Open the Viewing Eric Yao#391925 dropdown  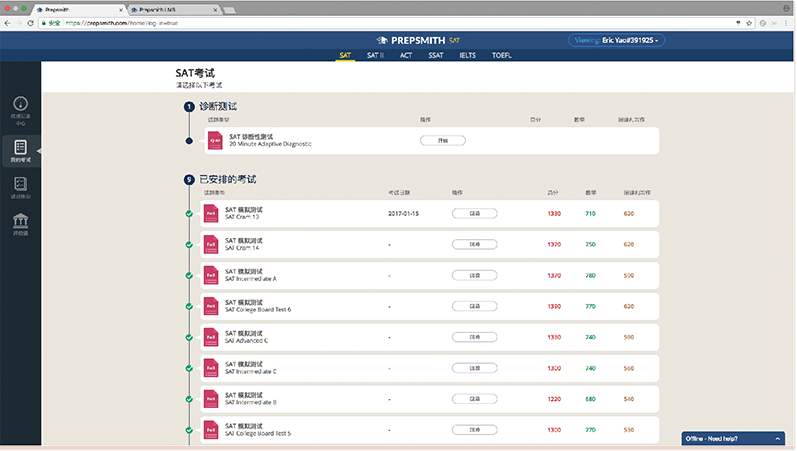(x=616, y=40)
